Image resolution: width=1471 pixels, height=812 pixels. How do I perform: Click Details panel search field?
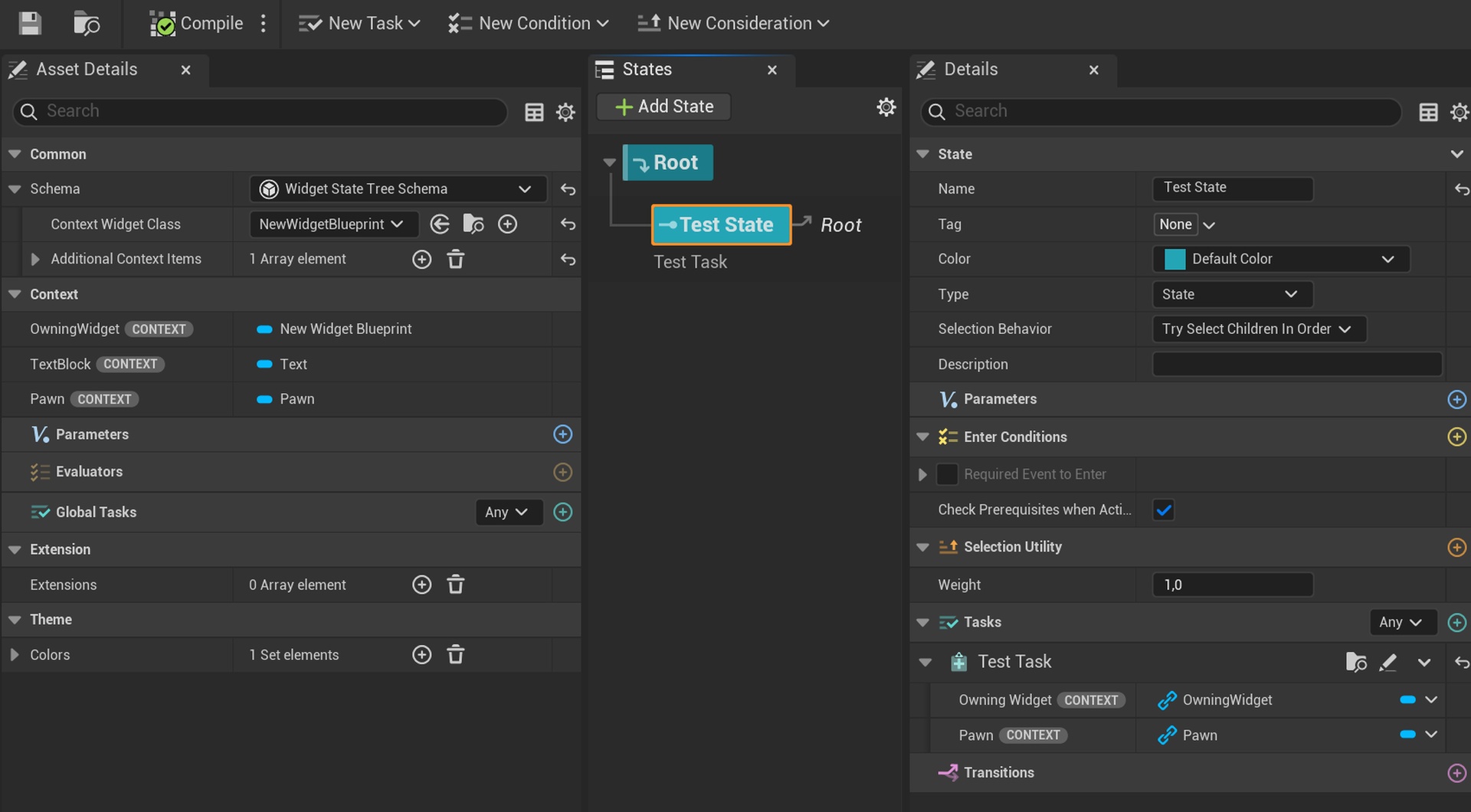(1161, 112)
